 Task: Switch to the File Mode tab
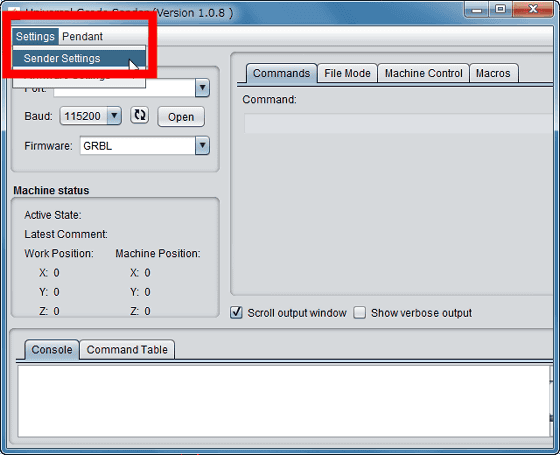tap(347, 73)
